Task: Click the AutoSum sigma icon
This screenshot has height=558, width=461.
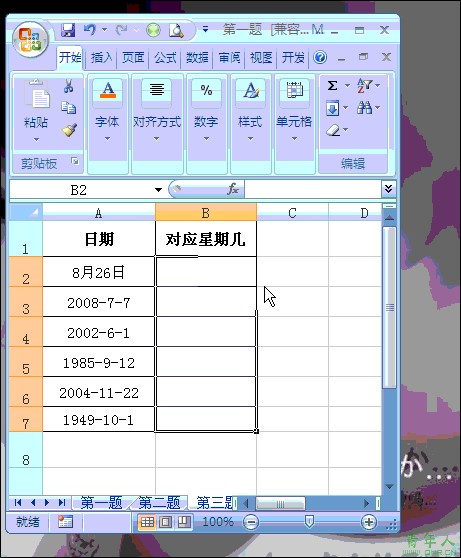Action: (x=332, y=85)
